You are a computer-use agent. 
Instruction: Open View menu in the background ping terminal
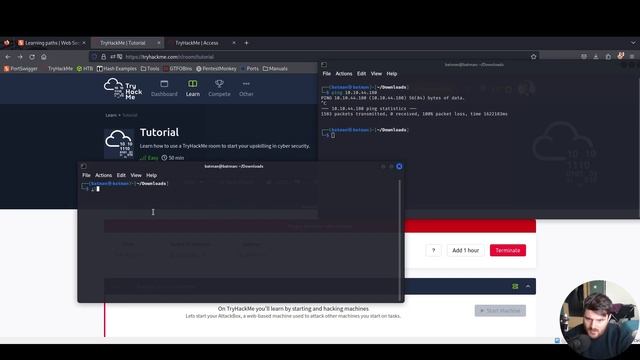coord(376,74)
